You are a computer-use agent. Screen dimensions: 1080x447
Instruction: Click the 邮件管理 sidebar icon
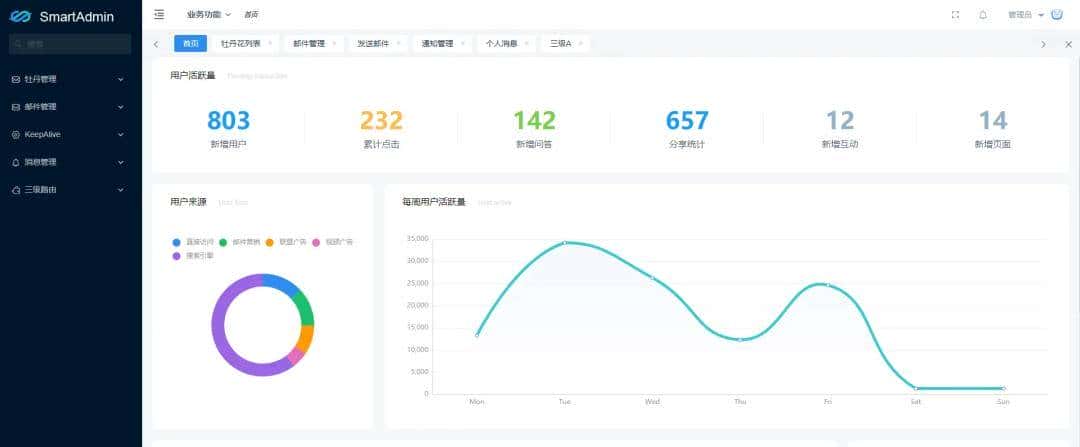(16, 107)
